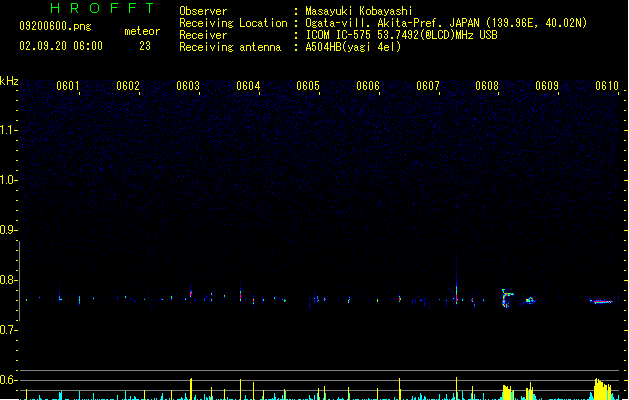The width and height of the screenshot is (629, 400).
Task: Click the 0609 time marker
Action: click(547, 86)
